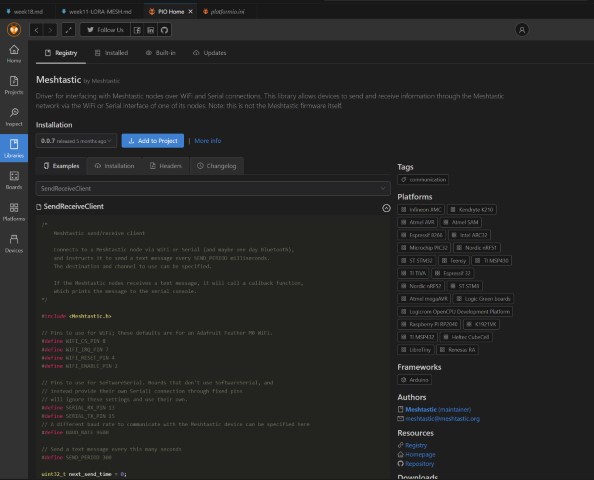Click the TI TIVA platform tag
The height and width of the screenshot is (480, 594).
413,273
